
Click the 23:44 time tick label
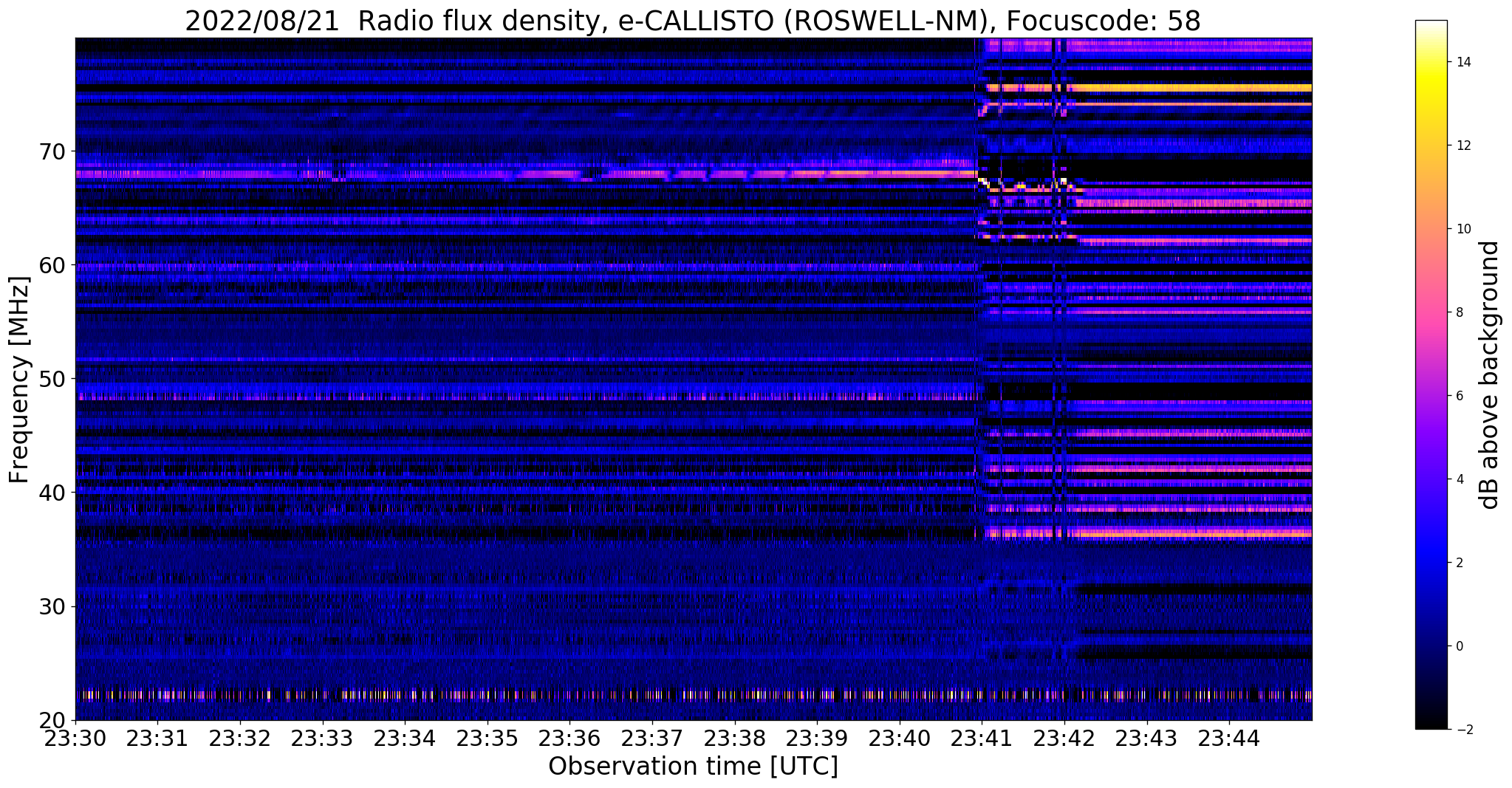(1229, 739)
